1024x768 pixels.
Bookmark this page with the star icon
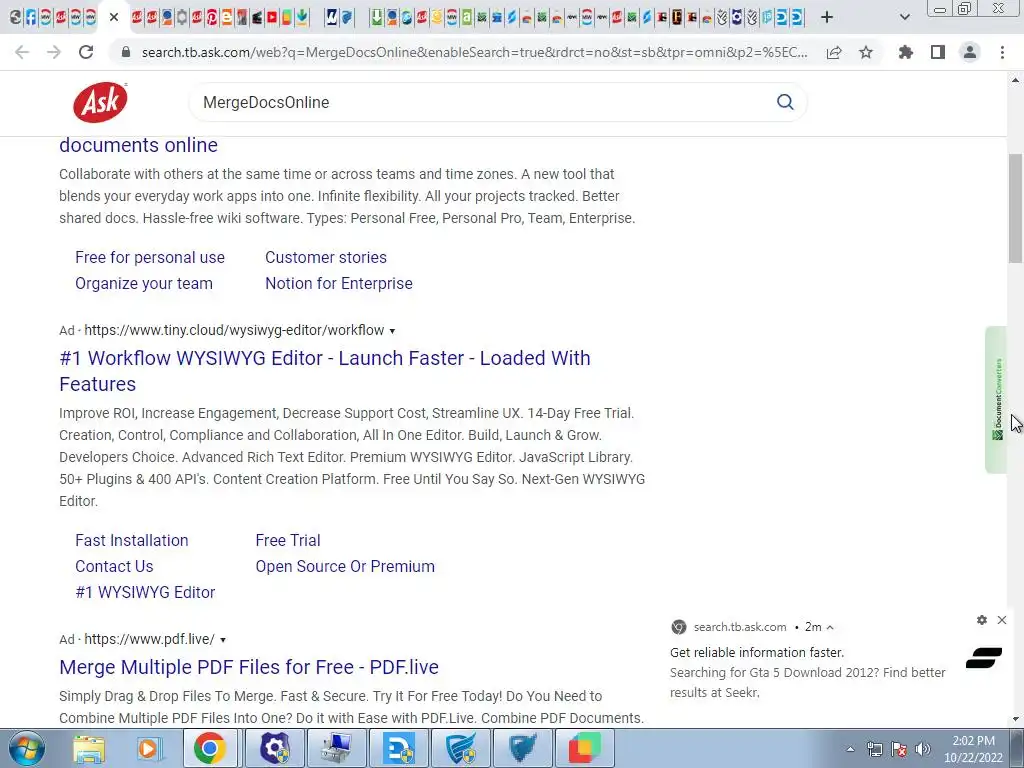point(866,52)
